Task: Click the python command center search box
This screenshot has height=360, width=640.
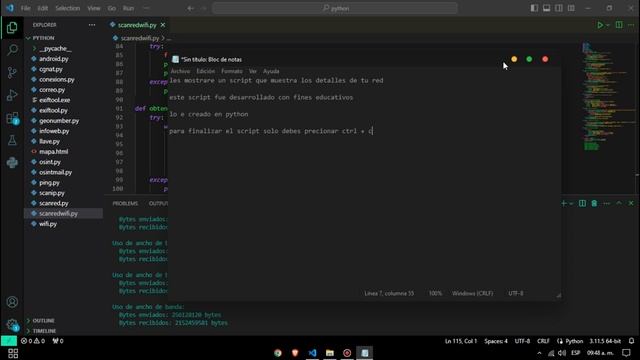Action: click(335, 8)
